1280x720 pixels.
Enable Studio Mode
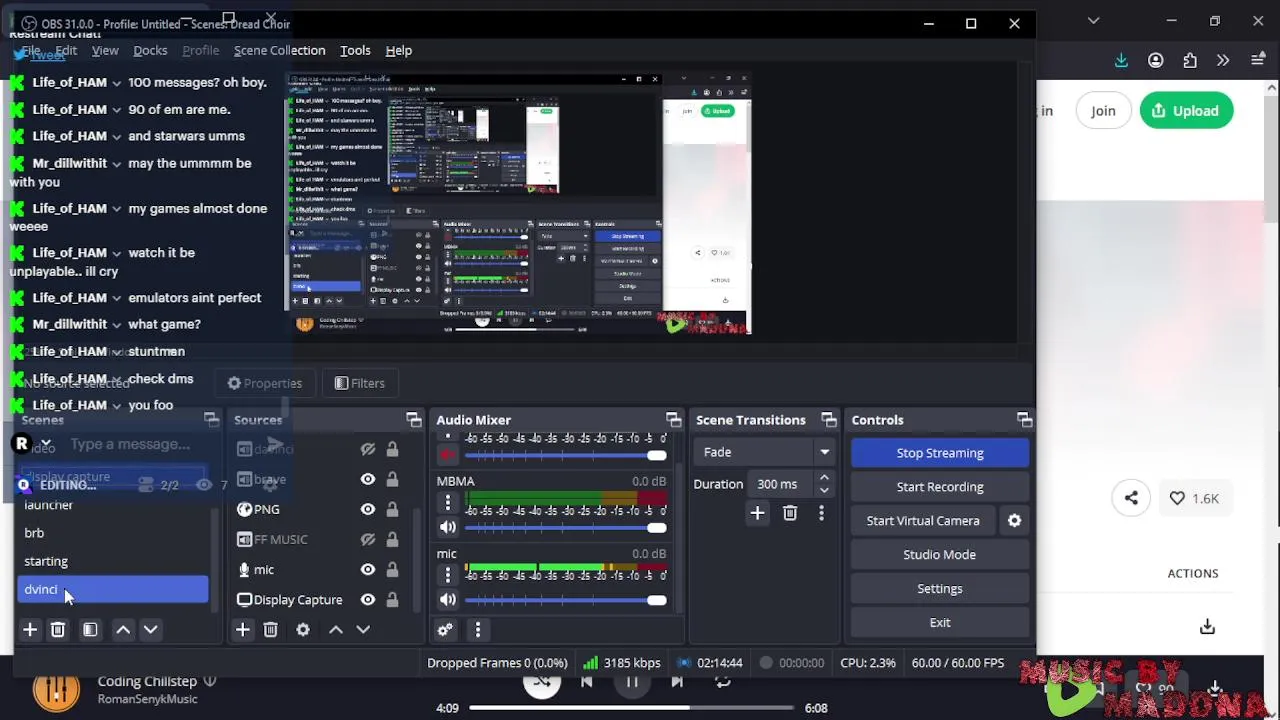(x=940, y=554)
